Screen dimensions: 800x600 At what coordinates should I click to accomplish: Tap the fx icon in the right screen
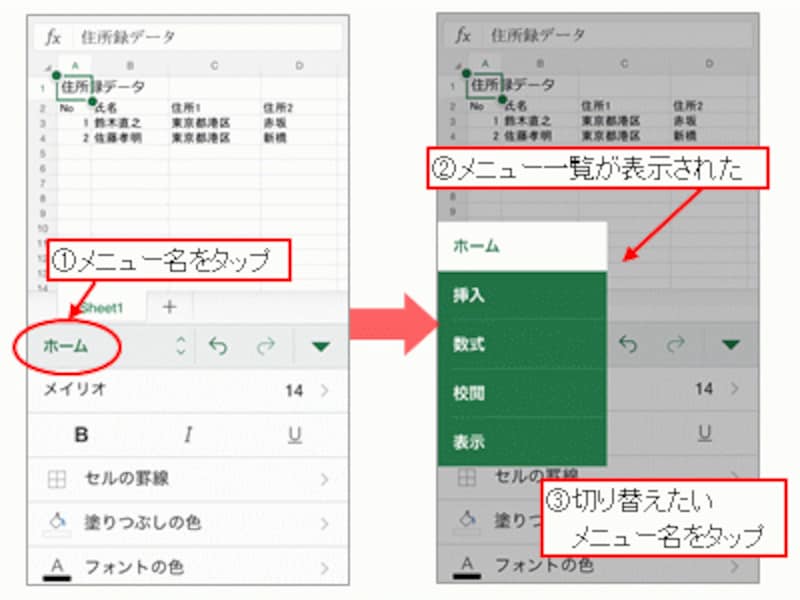pos(463,35)
